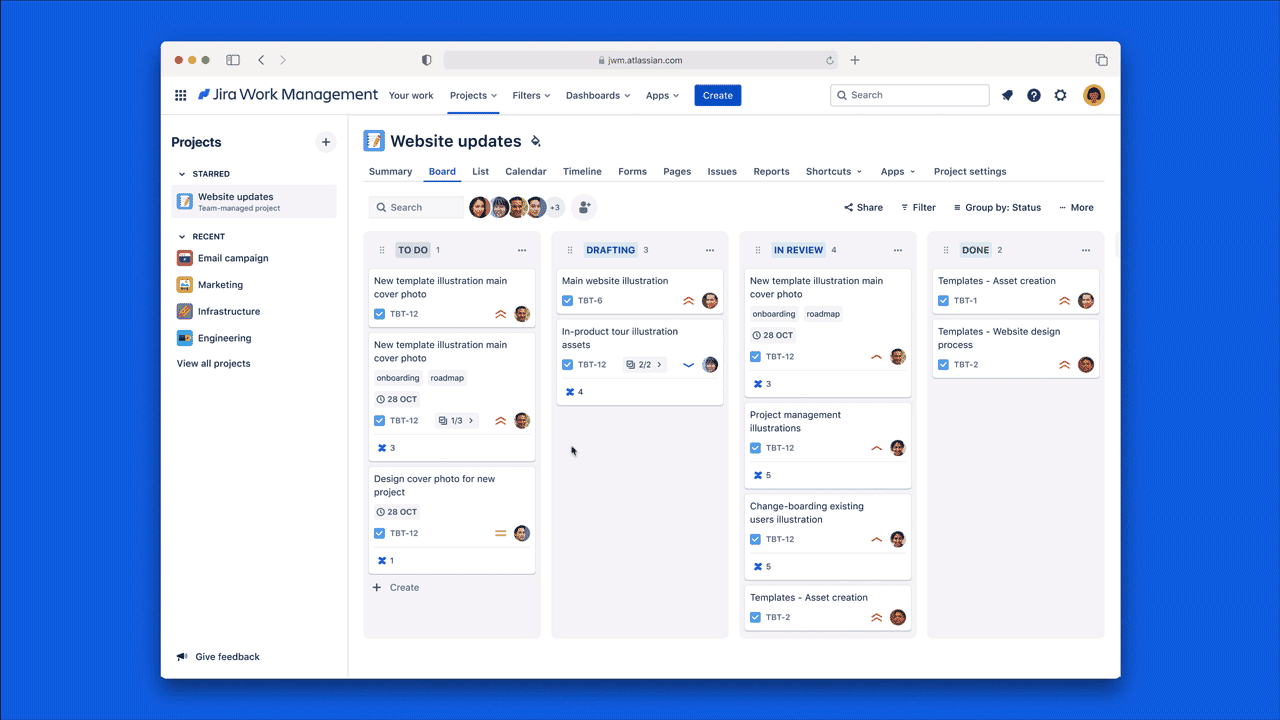Click the Give feedback megaphone icon

[x=182, y=657]
